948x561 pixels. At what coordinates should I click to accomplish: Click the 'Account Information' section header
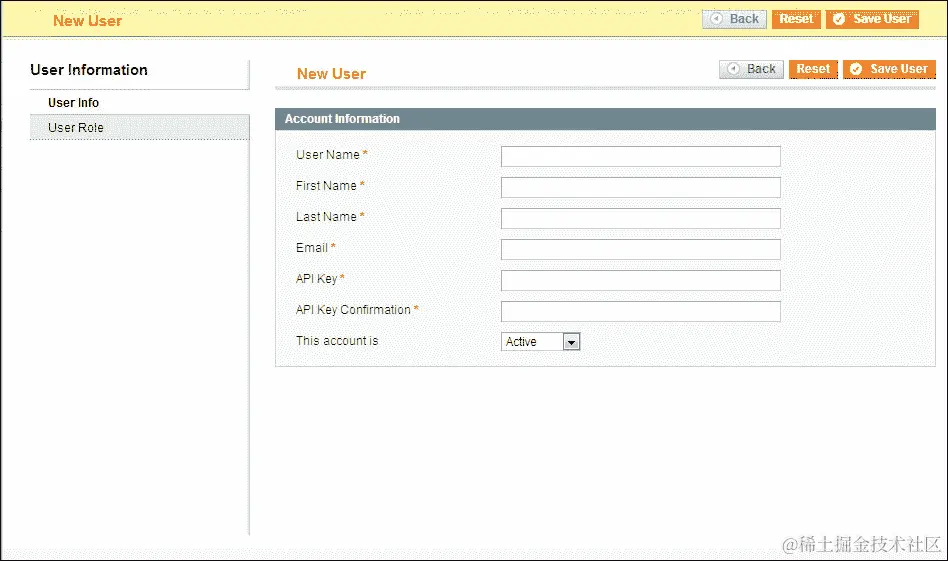pos(605,119)
